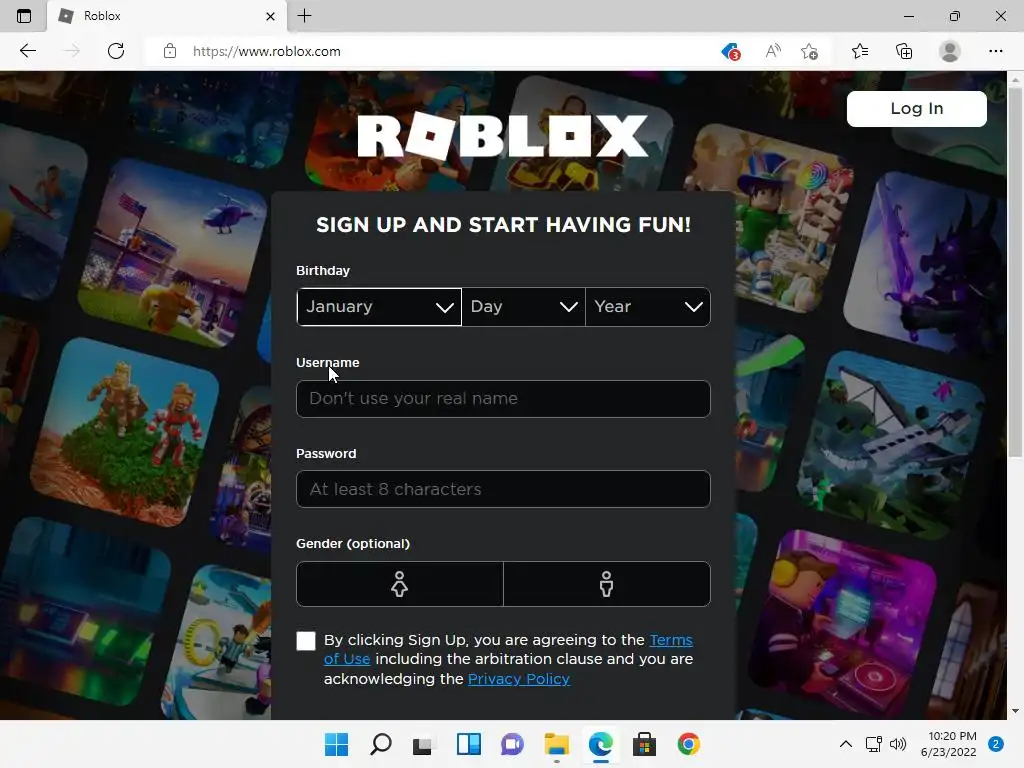Open Microsoft Store from taskbar
1024x768 pixels.
(644, 744)
